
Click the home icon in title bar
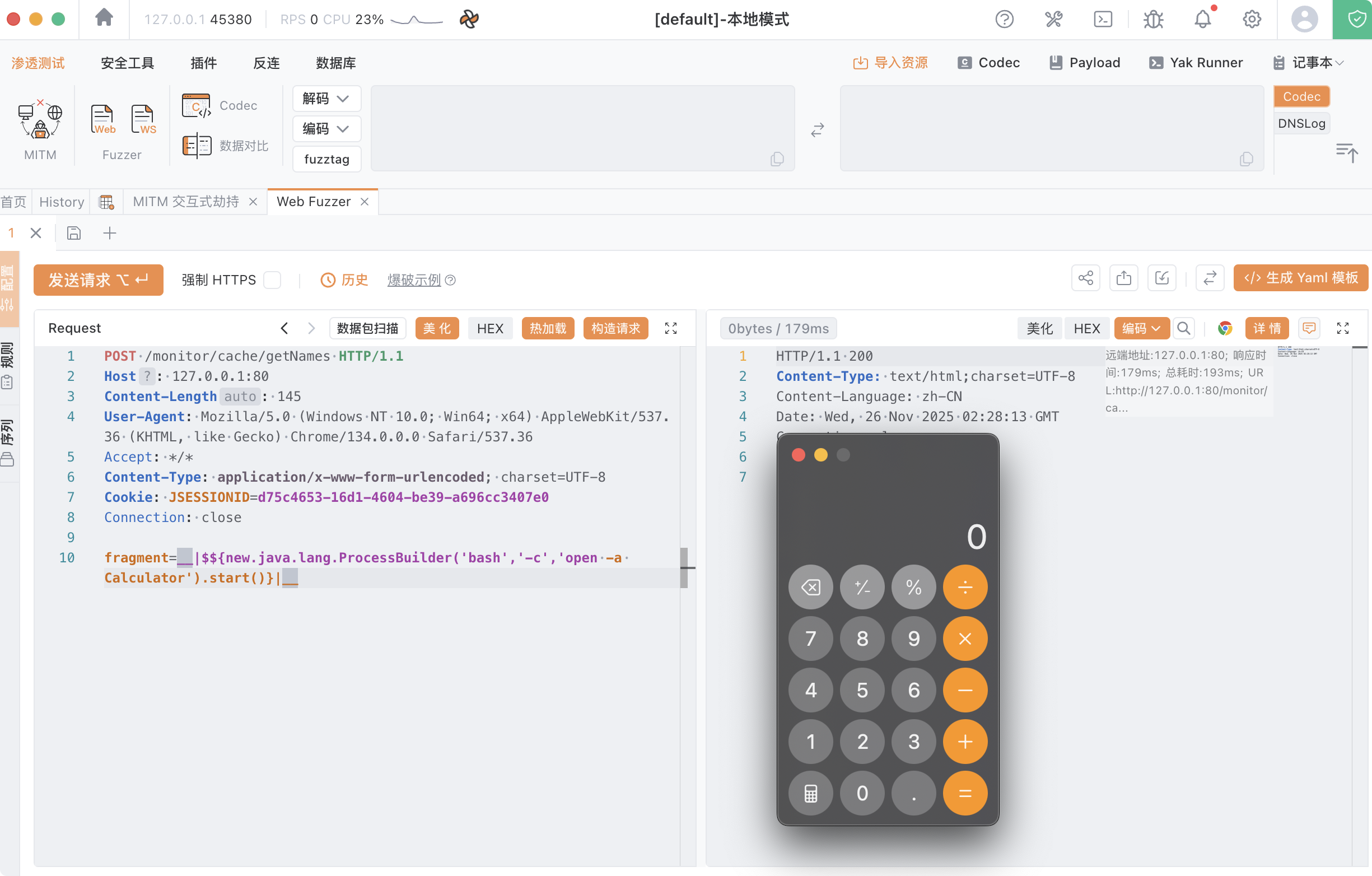(104, 18)
